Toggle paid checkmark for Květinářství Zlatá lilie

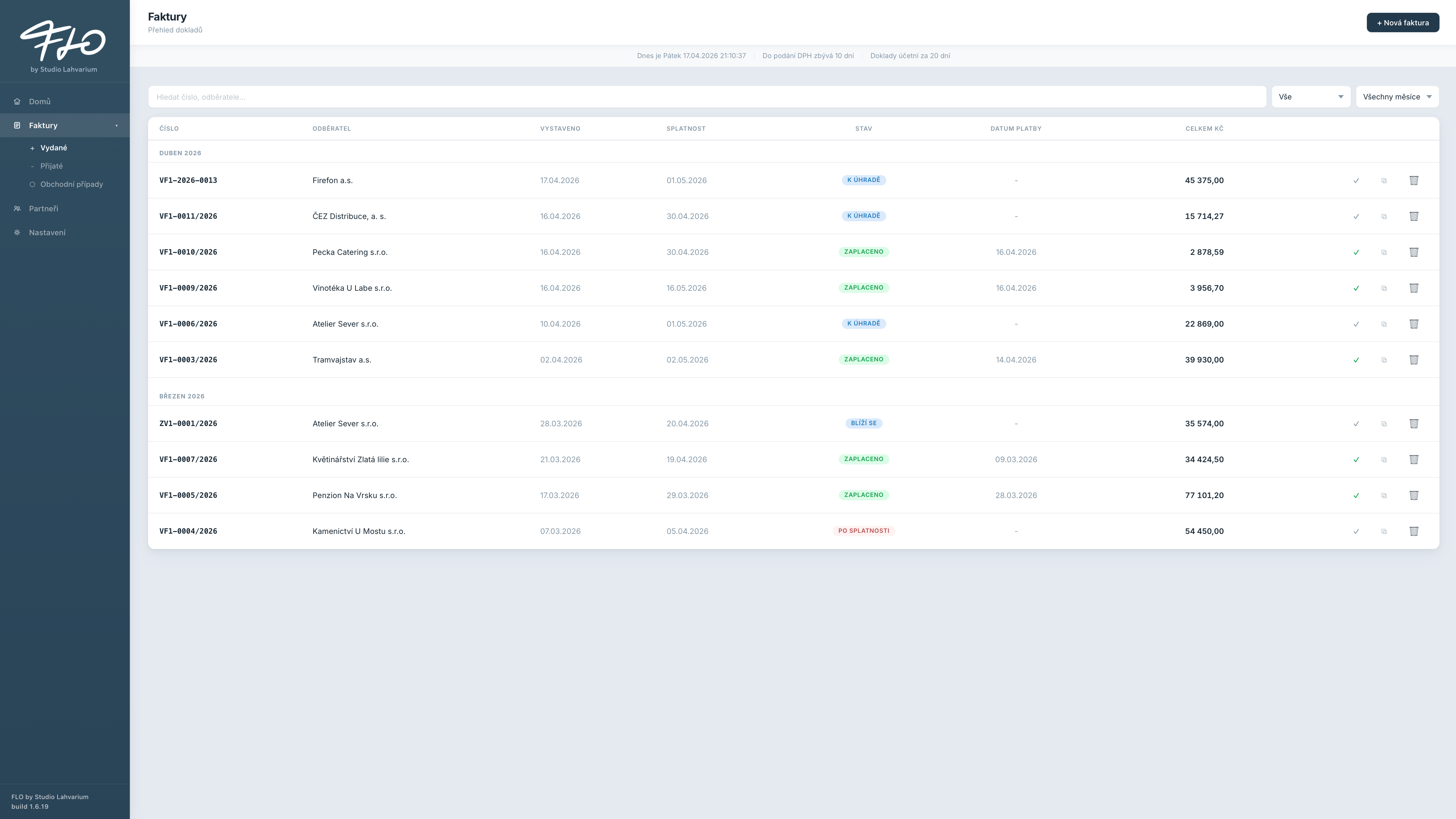point(1356,460)
